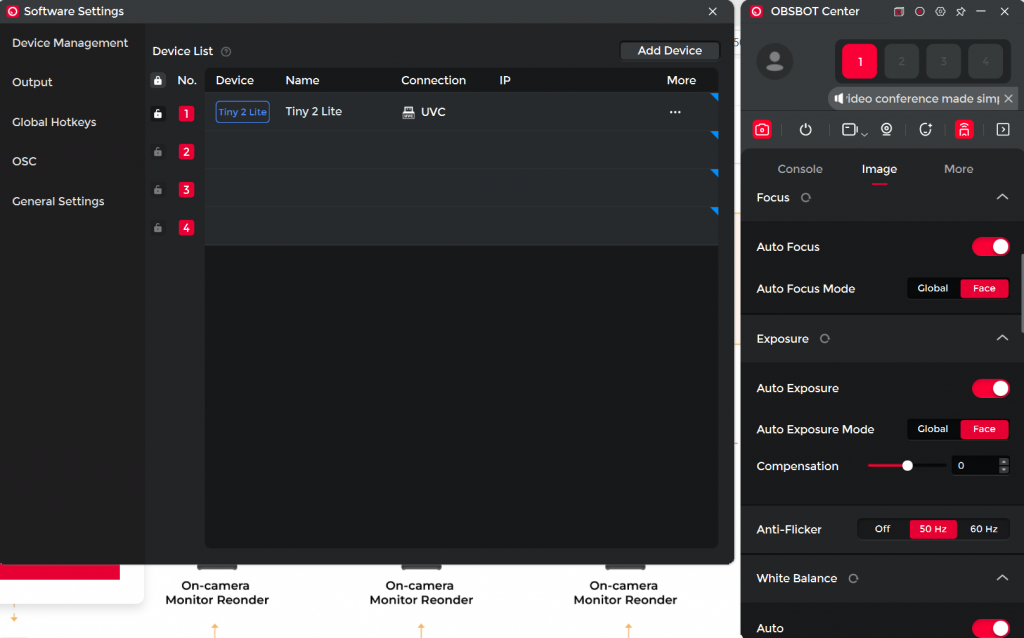Collapse the Focus section

1002,198
